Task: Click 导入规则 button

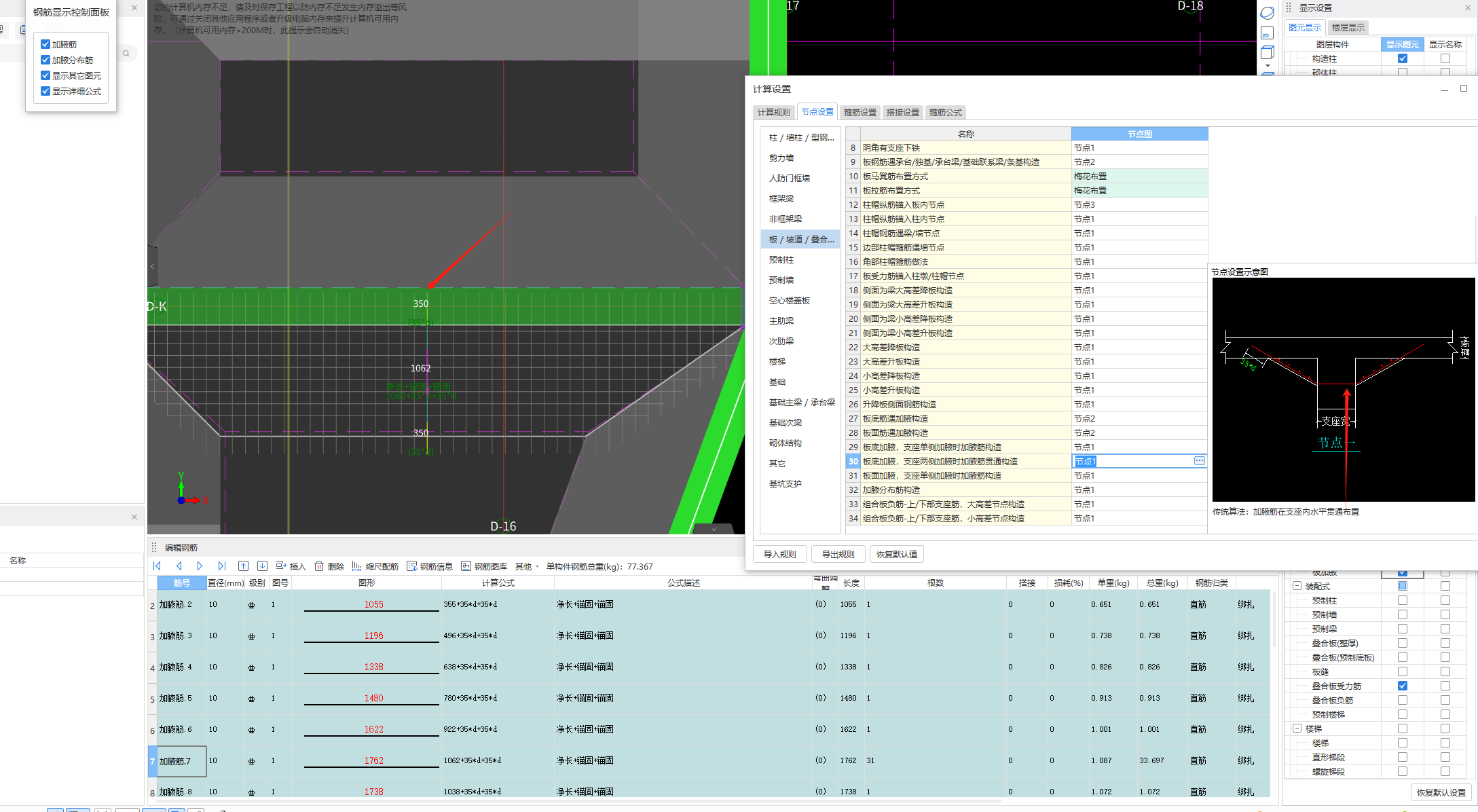Action: pos(780,554)
